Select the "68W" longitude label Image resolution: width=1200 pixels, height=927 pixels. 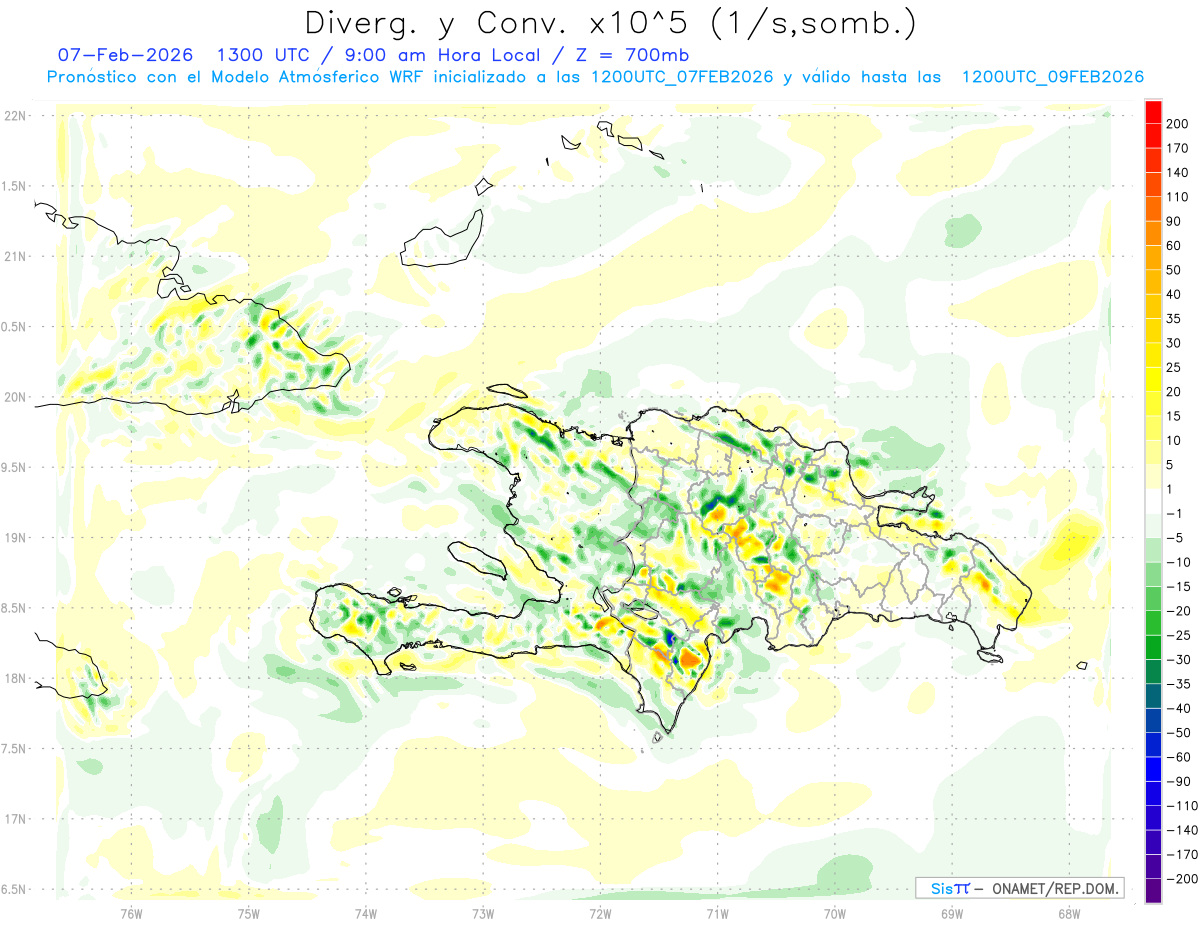1068,912
